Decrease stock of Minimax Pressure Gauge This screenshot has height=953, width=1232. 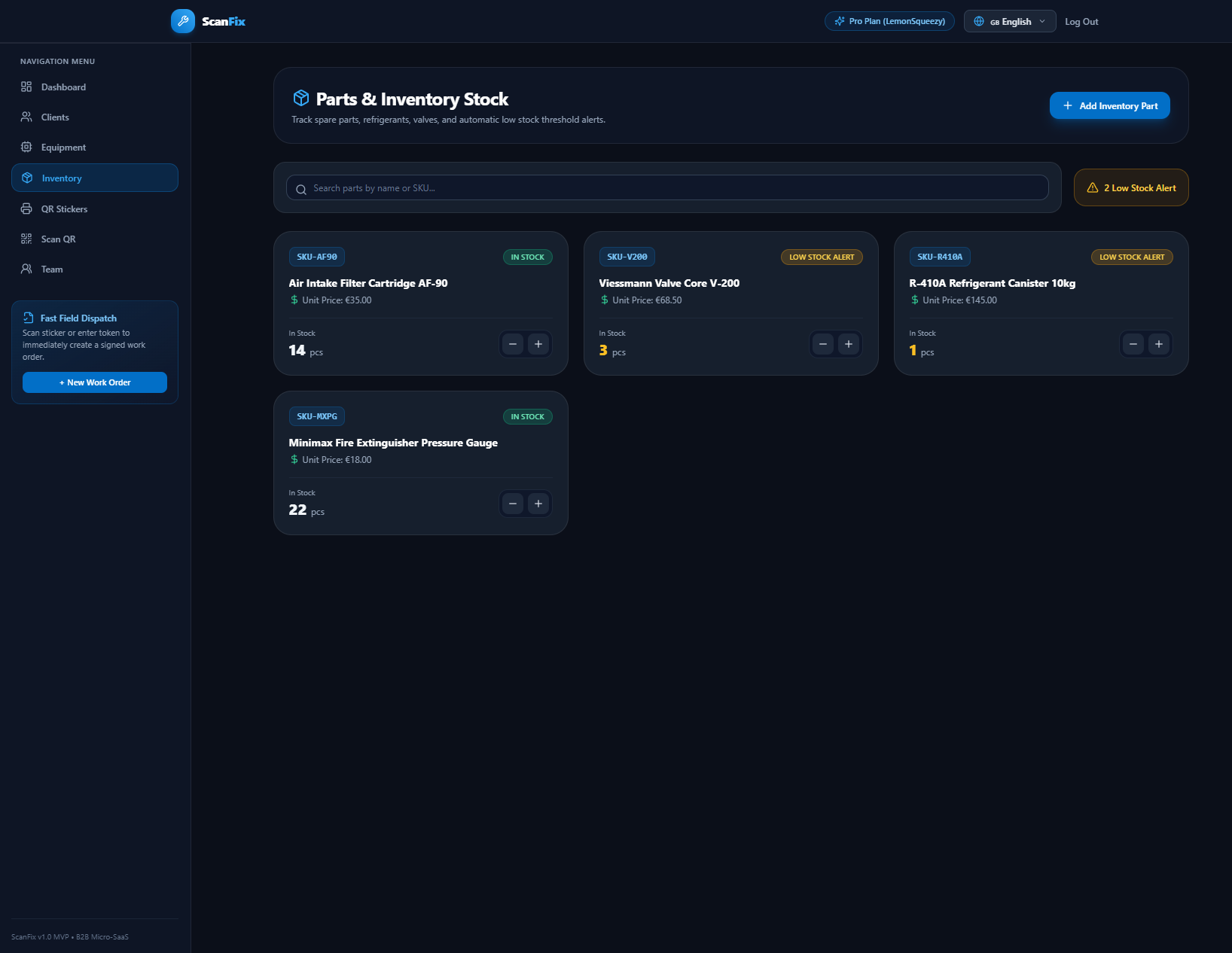point(513,504)
